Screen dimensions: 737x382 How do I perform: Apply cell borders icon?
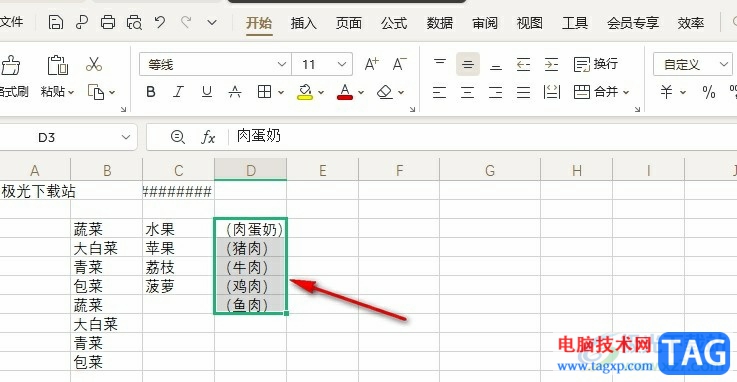pos(265,92)
